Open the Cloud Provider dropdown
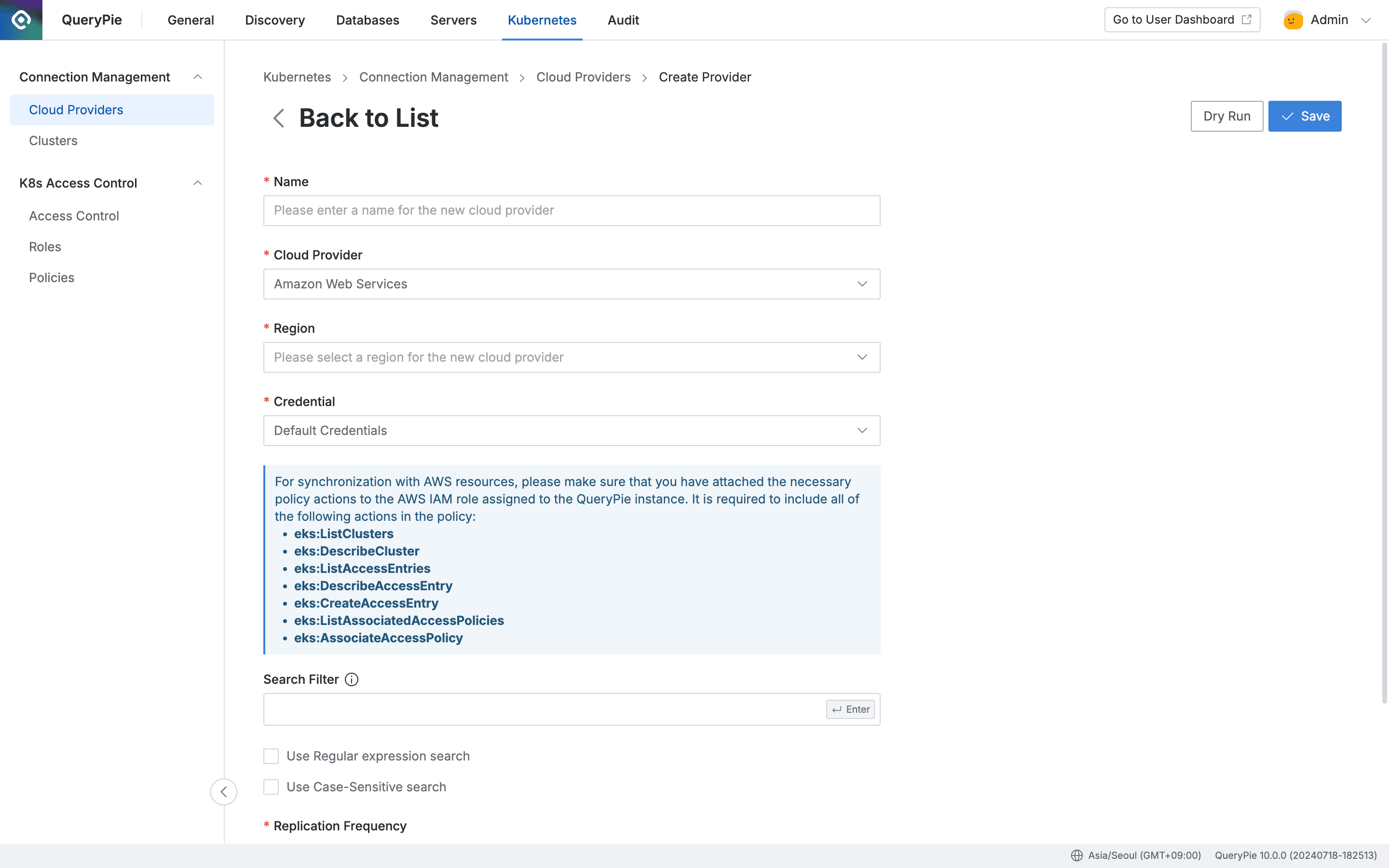 (862, 284)
